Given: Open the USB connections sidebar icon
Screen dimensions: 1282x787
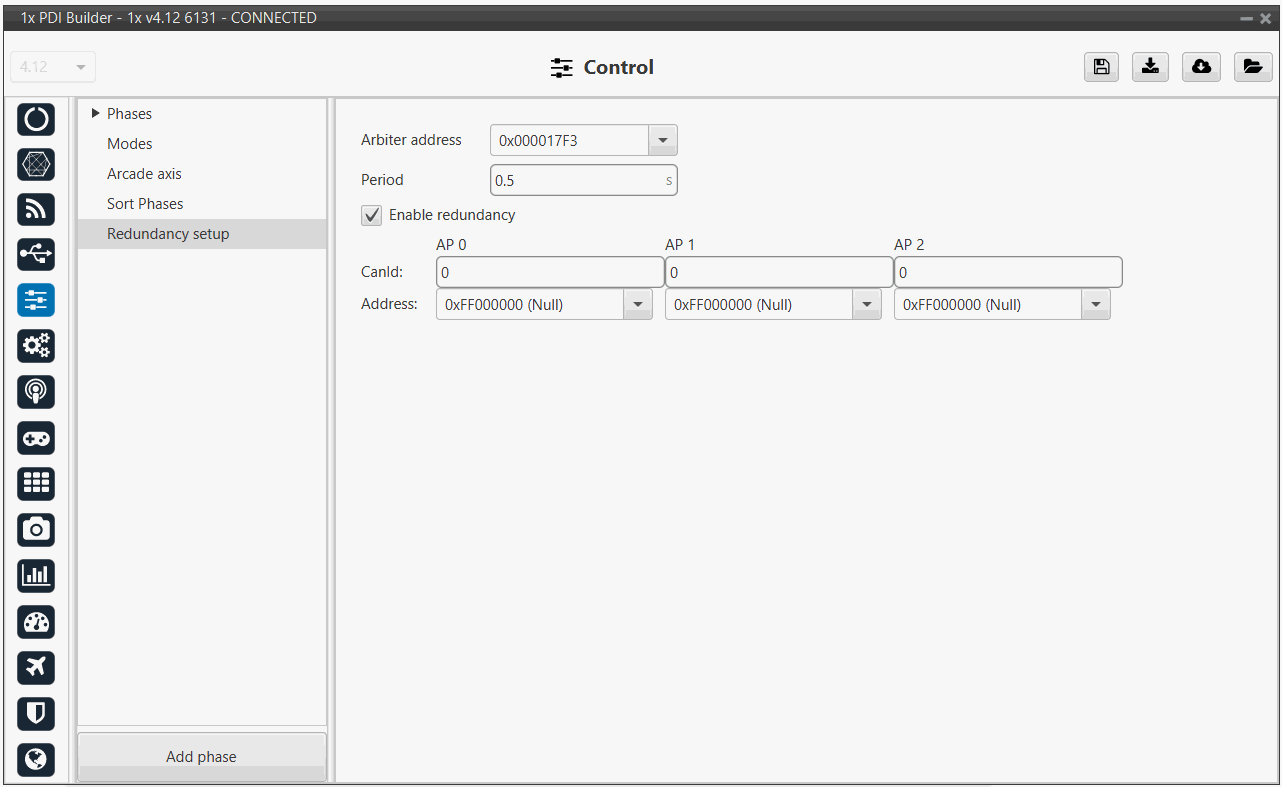Looking at the screenshot, I should (37, 255).
